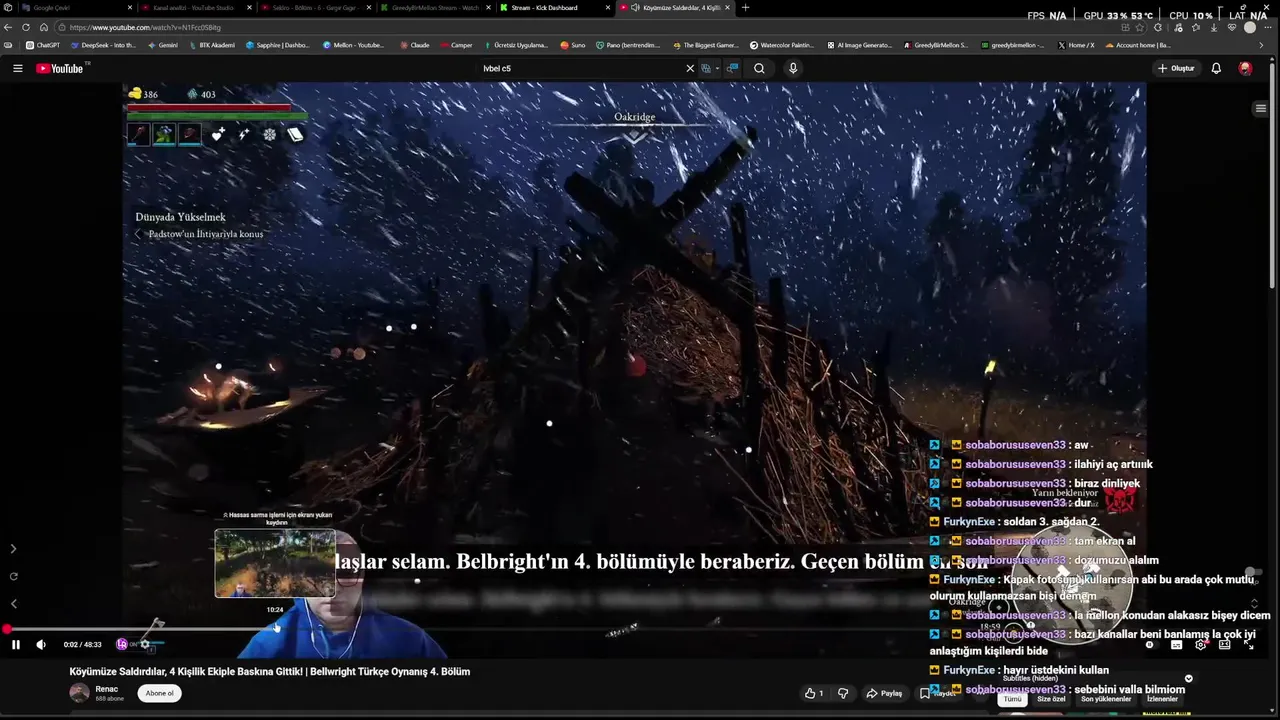
Task: Toggle subtitles on the player
Action: coord(1177,645)
